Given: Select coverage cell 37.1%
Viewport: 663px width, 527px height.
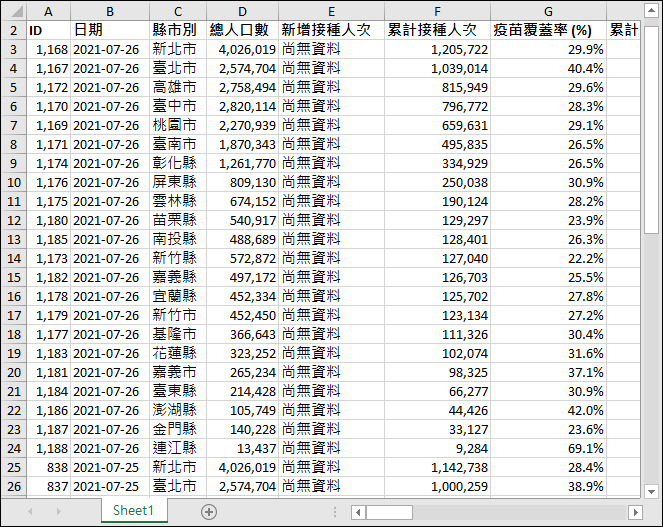Looking at the screenshot, I should [x=548, y=372].
